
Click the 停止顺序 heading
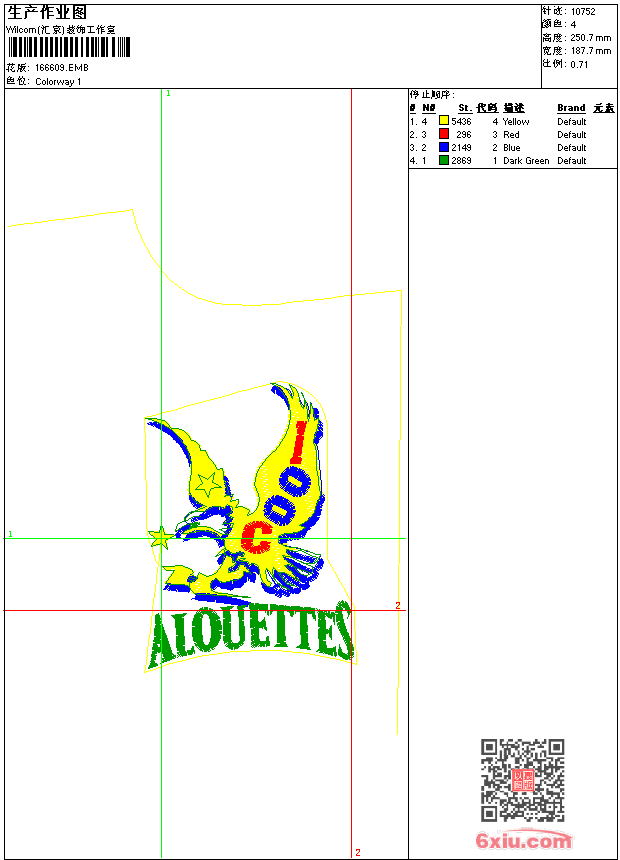[x=432, y=94]
